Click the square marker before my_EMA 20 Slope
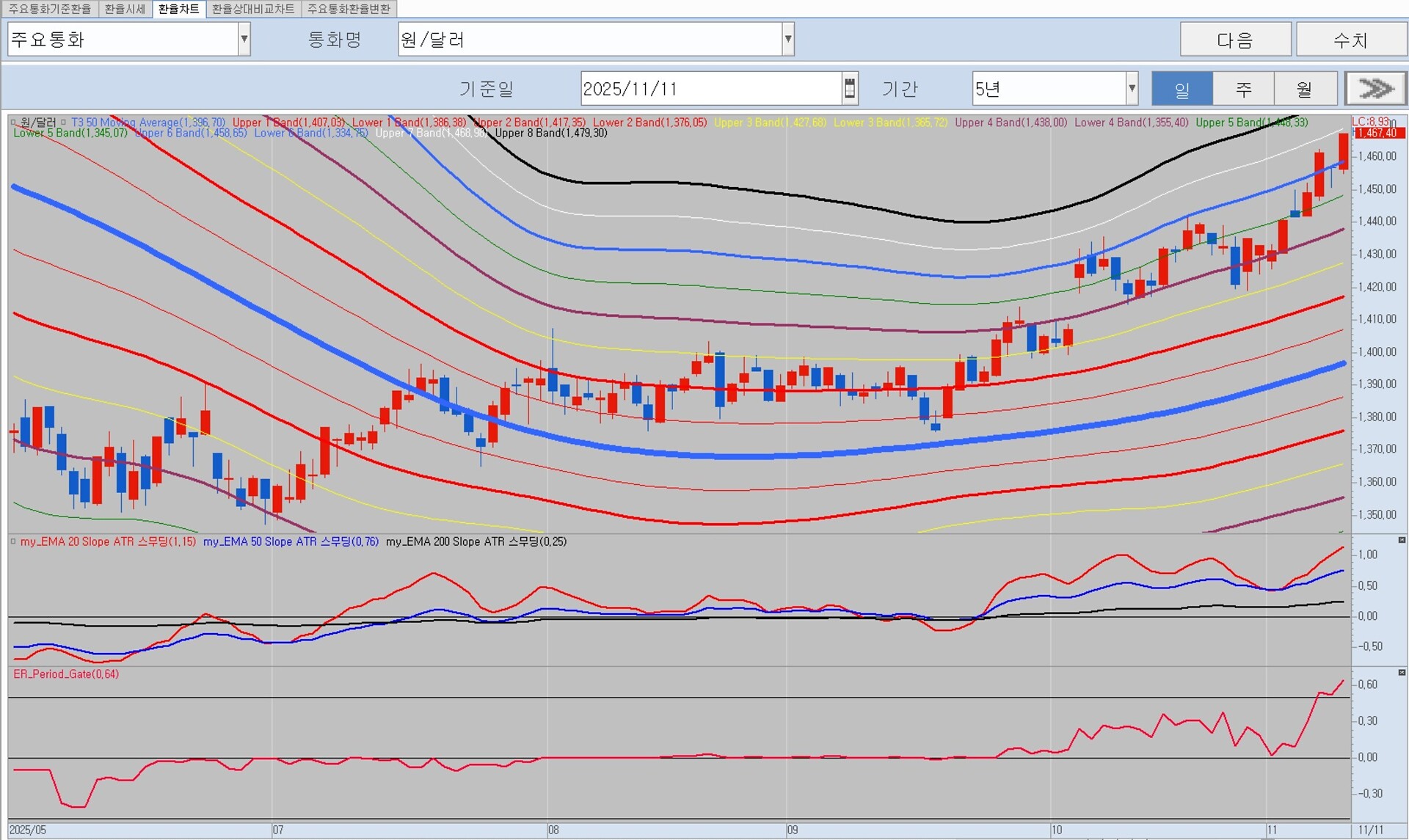This screenshot has height=840, width=1409. tap(13, 541)
